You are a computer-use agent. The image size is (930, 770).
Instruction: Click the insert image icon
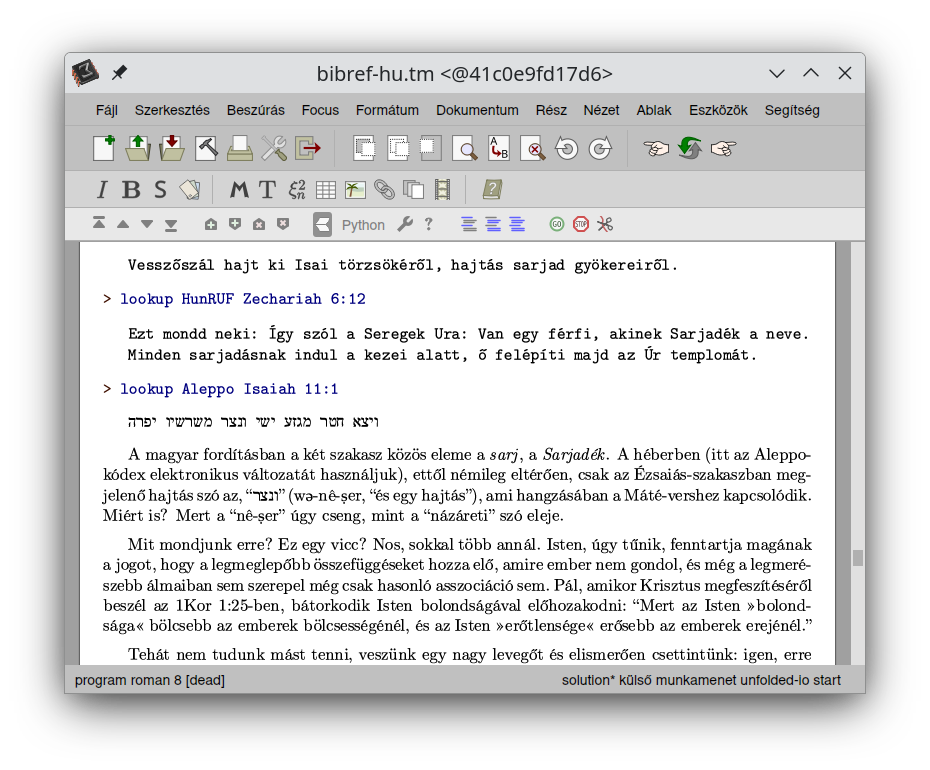coord(355,189)
